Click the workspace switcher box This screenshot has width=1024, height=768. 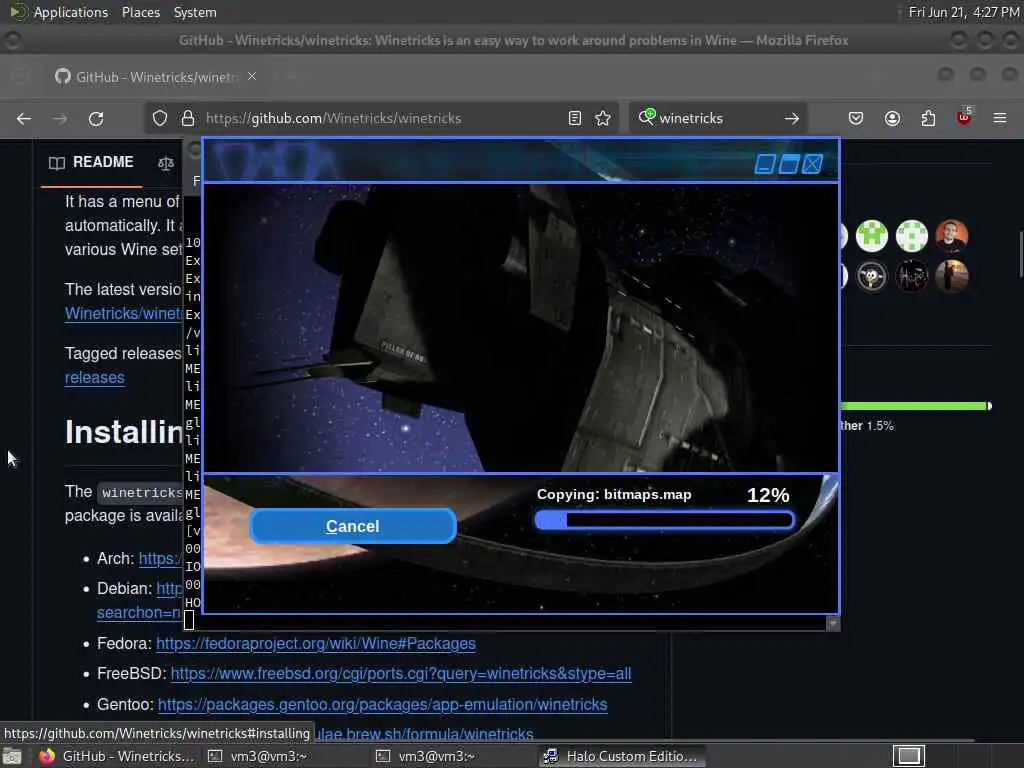click(x=909, y=756)
